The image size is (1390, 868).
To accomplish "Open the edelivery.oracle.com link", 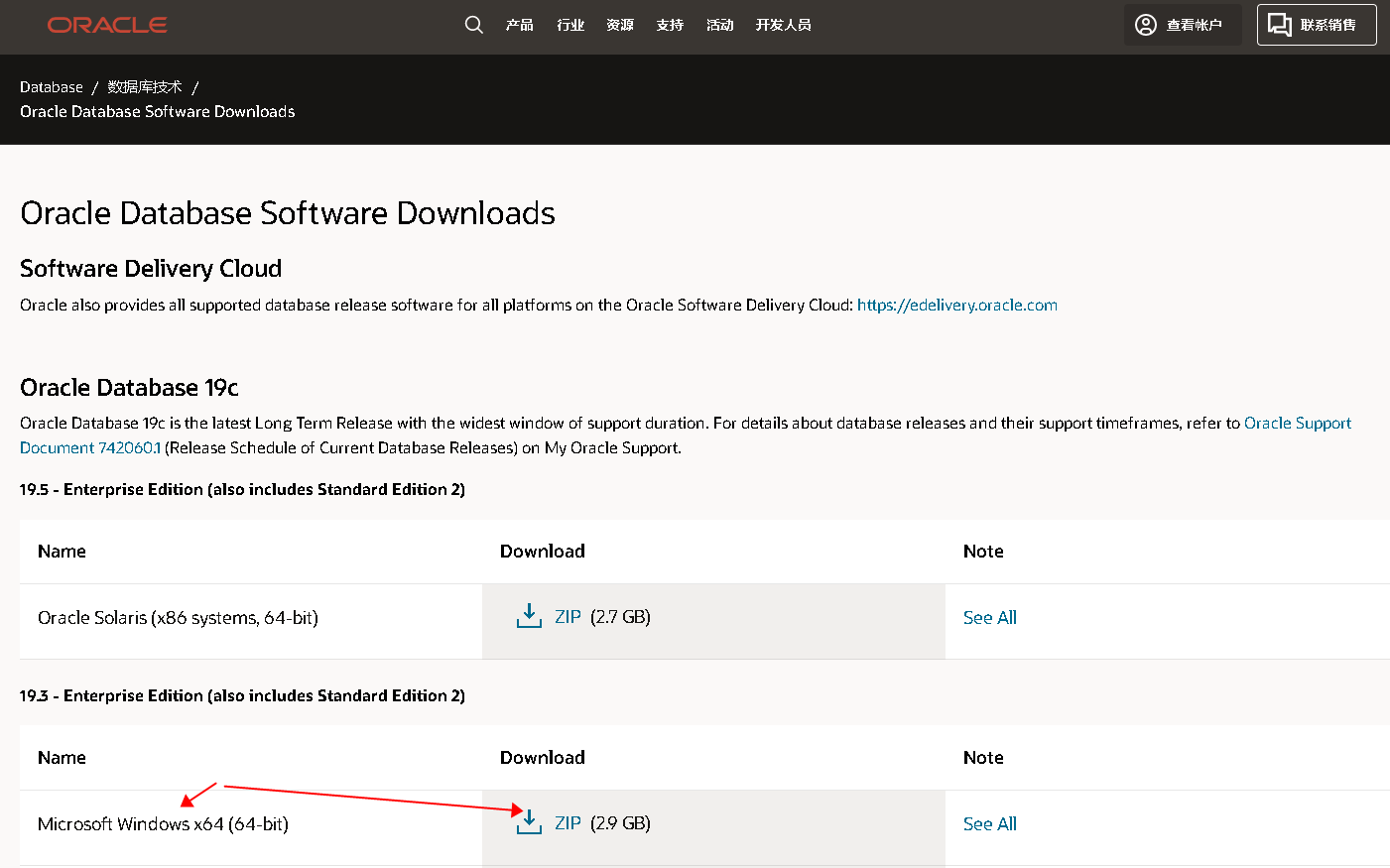I will (956, 306).
